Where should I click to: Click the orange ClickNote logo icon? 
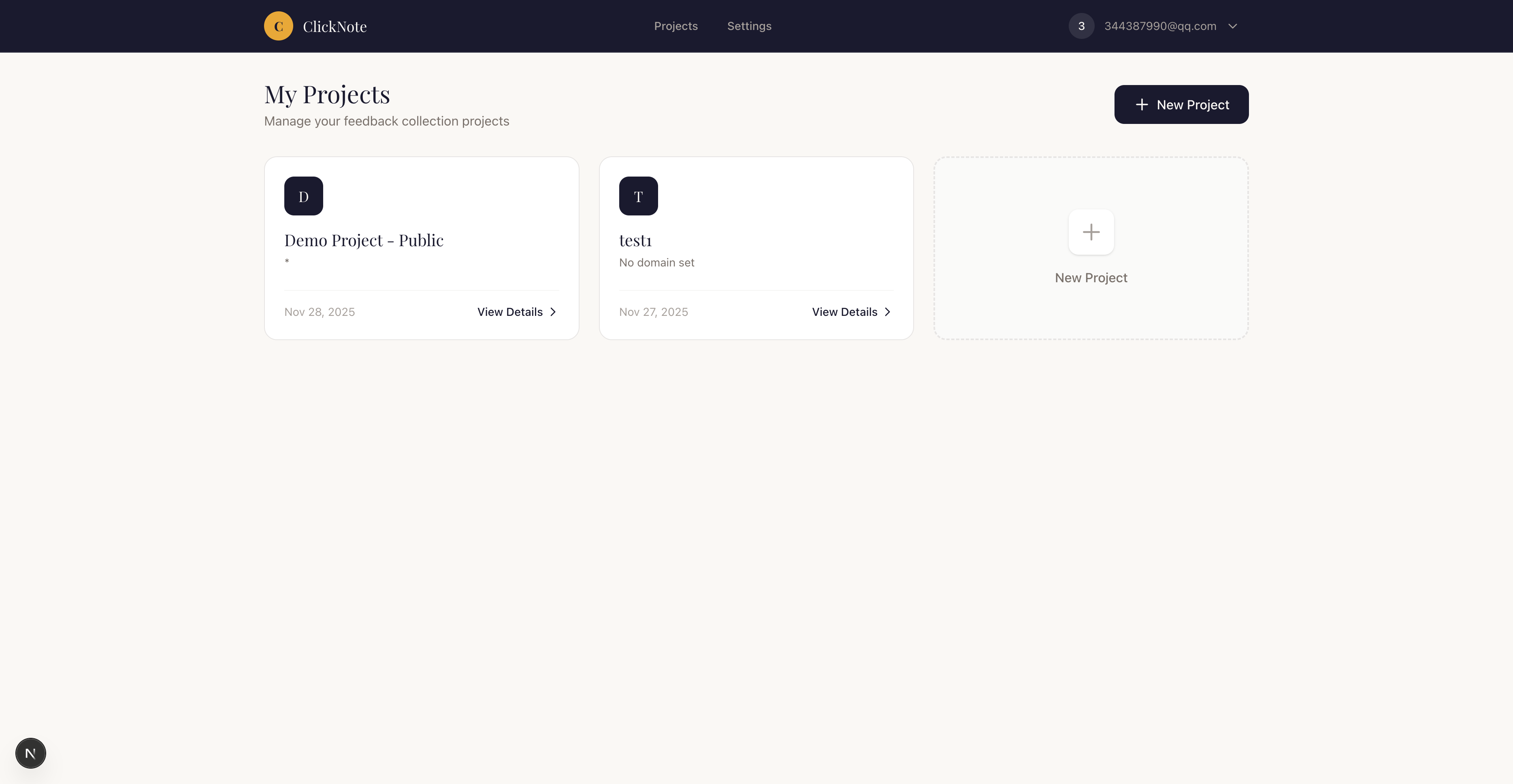278,26
